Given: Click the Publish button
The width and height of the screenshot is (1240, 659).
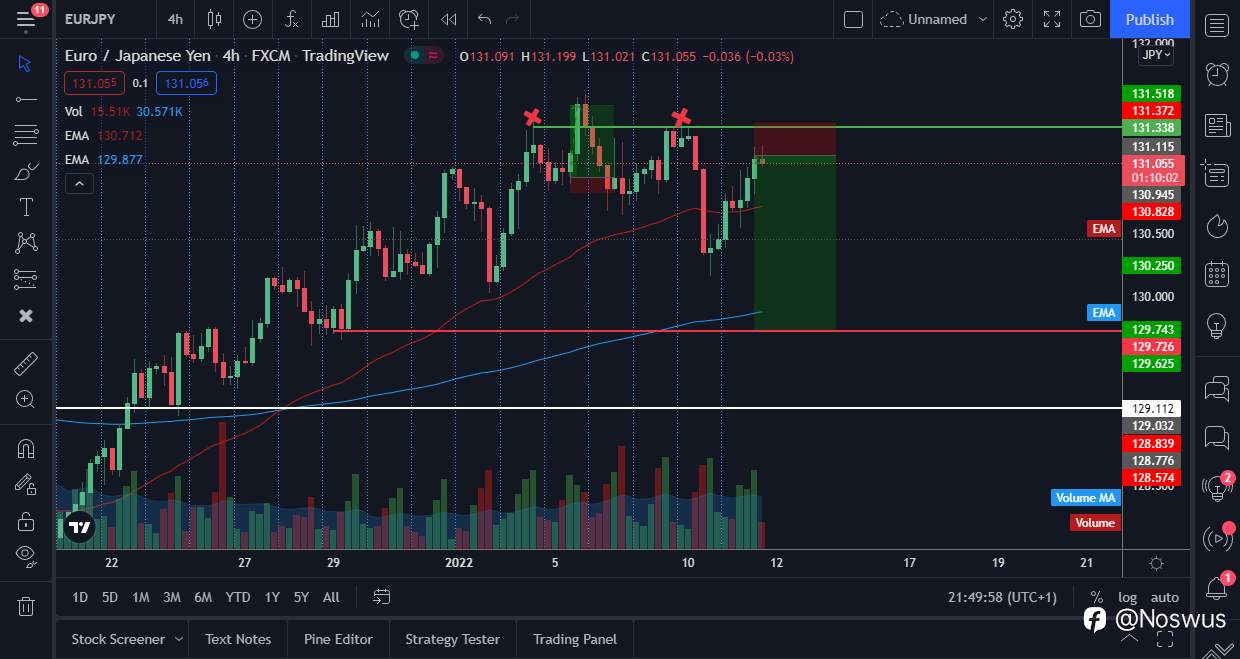Looking at the screenshot, I should click(1149, 19).
